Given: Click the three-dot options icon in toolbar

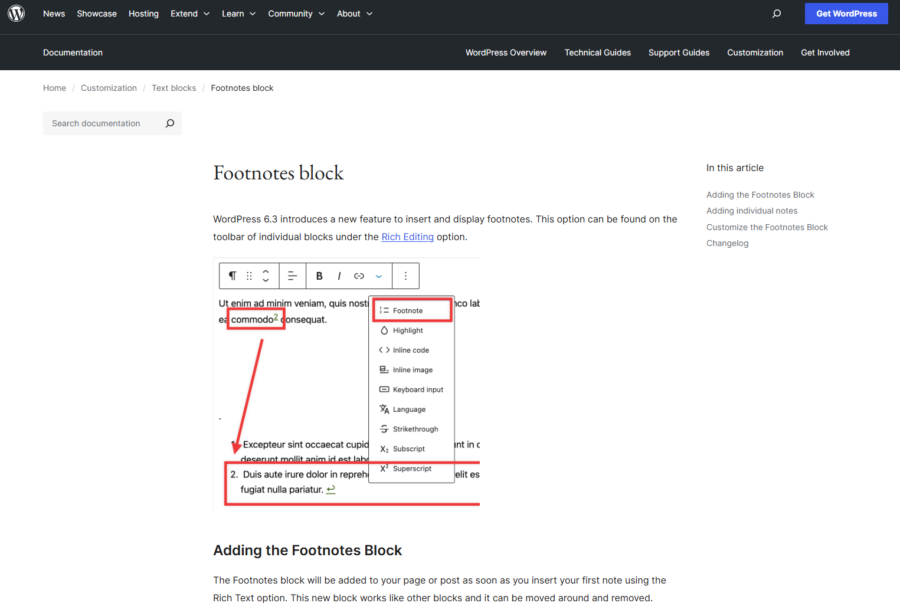Looking at the screenshot, I should pyautogui.click(x=405, y=276).
